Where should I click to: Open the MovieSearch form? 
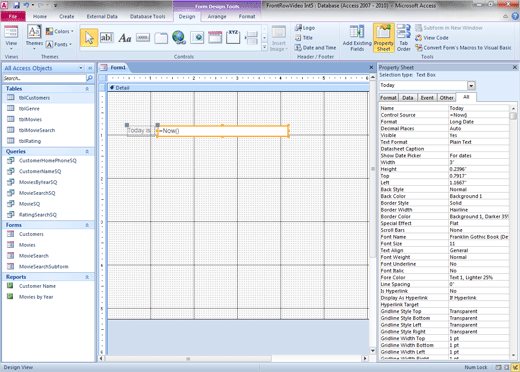click(34, 256)
